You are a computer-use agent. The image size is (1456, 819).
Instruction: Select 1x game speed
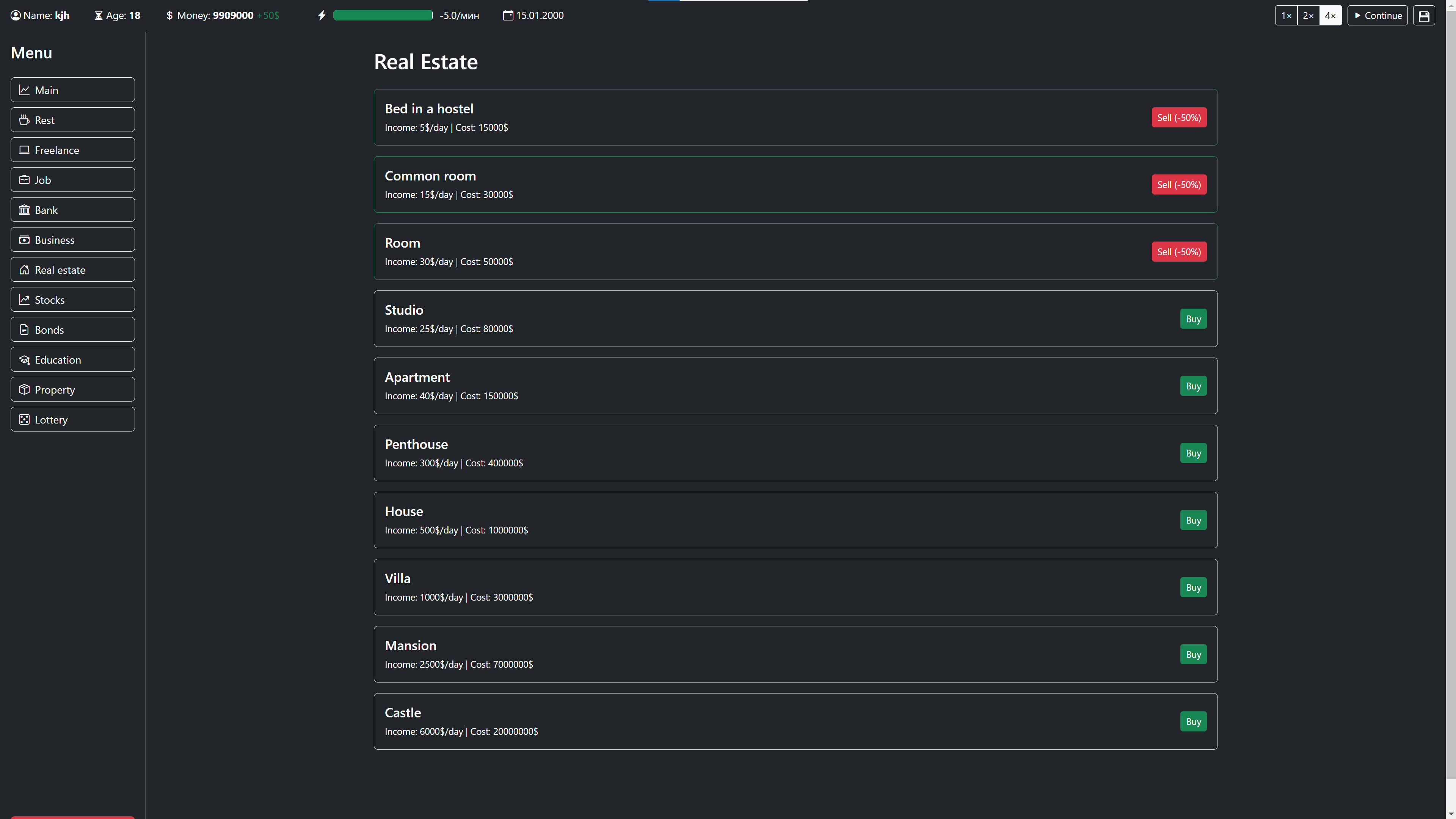coord(1287,15)
